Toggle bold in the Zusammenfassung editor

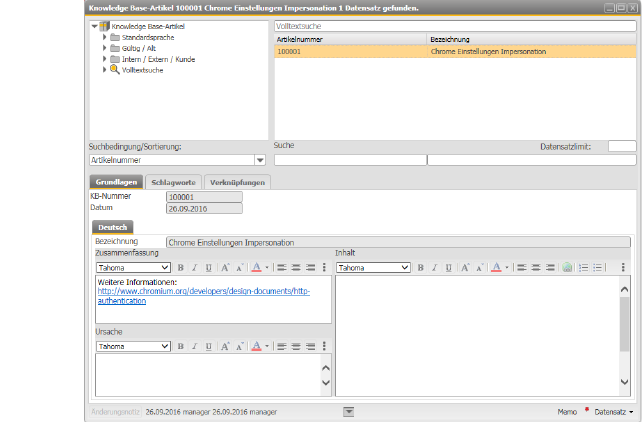pos(181,267)
